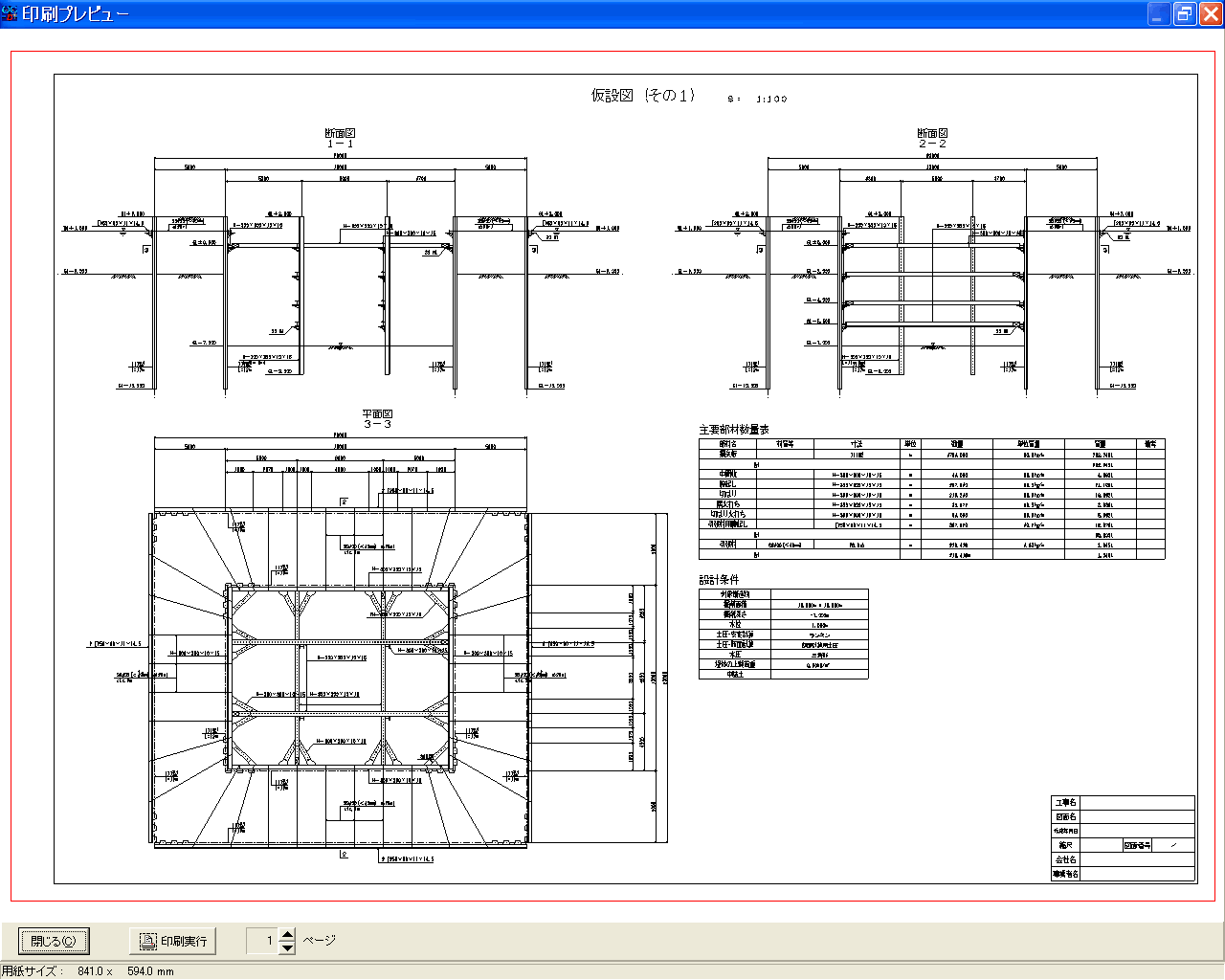Start printing with the 印刷実行 button
Image resolution: width=1225 pixels, height=980 pixels.
click(x=173, y=941)
